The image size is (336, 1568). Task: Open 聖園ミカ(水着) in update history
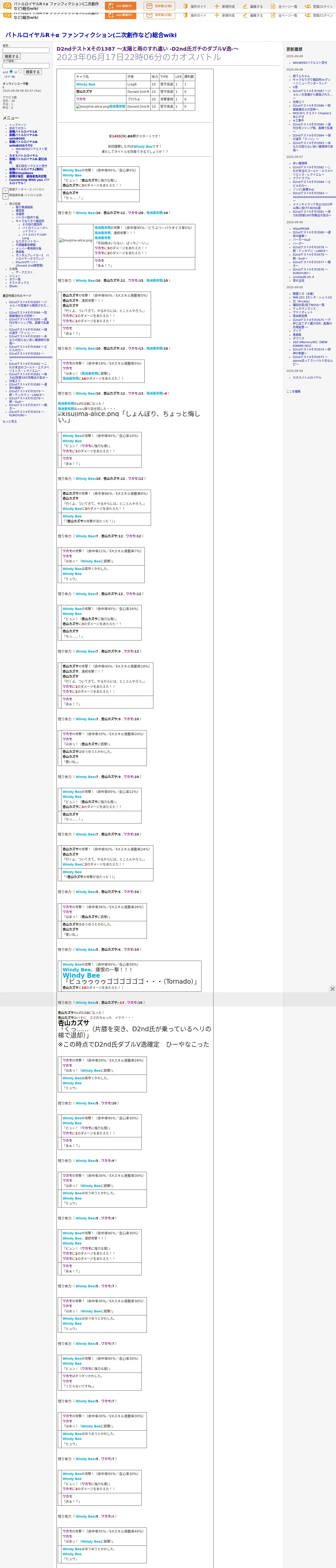[304, 294]
